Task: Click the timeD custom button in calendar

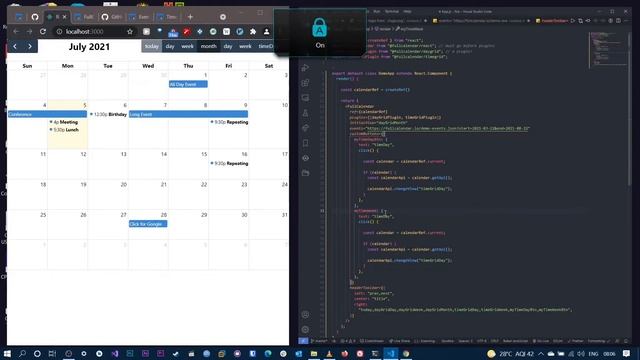Action: [x=266, y=46]
